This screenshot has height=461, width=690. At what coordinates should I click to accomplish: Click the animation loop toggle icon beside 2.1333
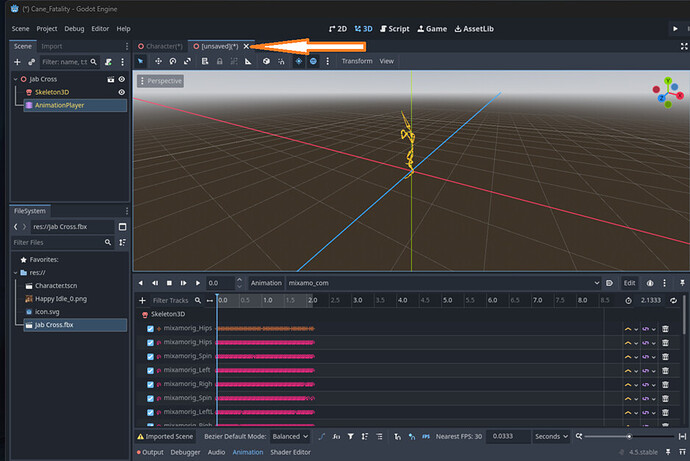673,300
